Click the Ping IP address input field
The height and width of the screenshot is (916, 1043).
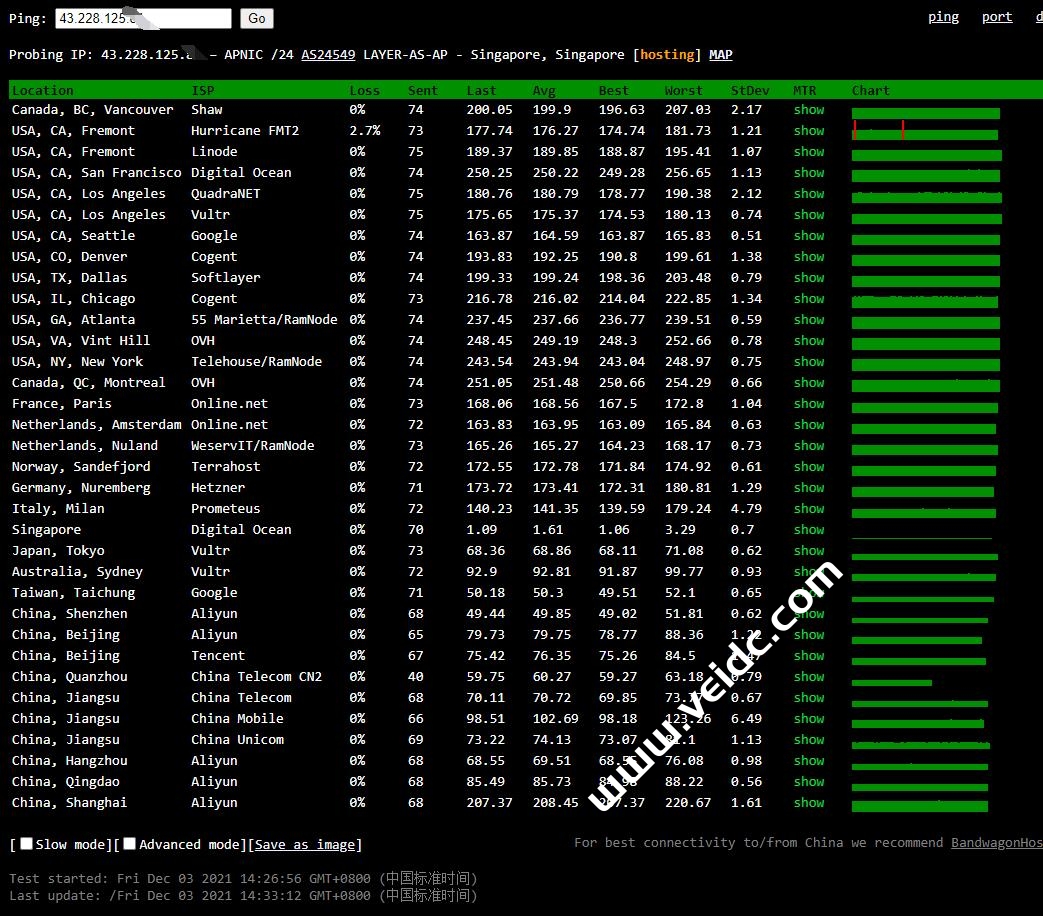(143, 18)
